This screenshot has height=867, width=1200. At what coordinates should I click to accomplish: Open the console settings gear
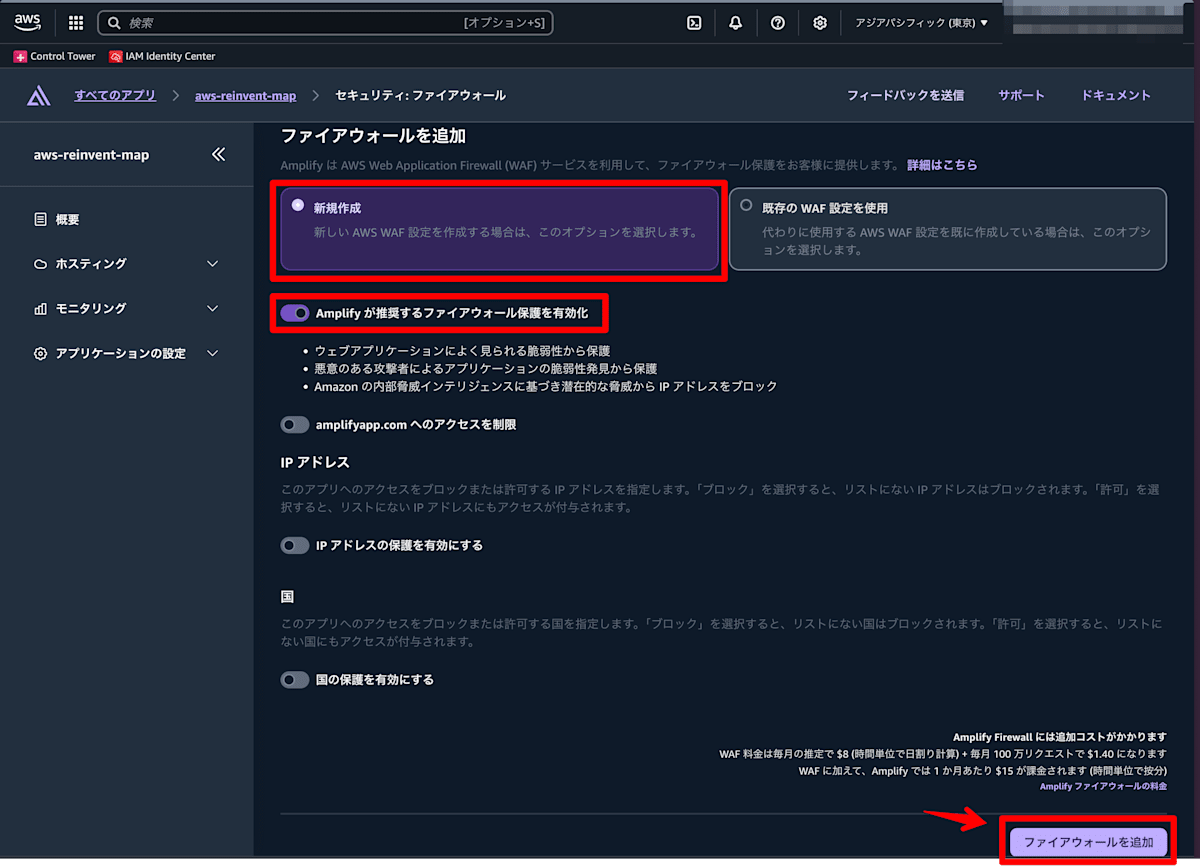point(820,23)
